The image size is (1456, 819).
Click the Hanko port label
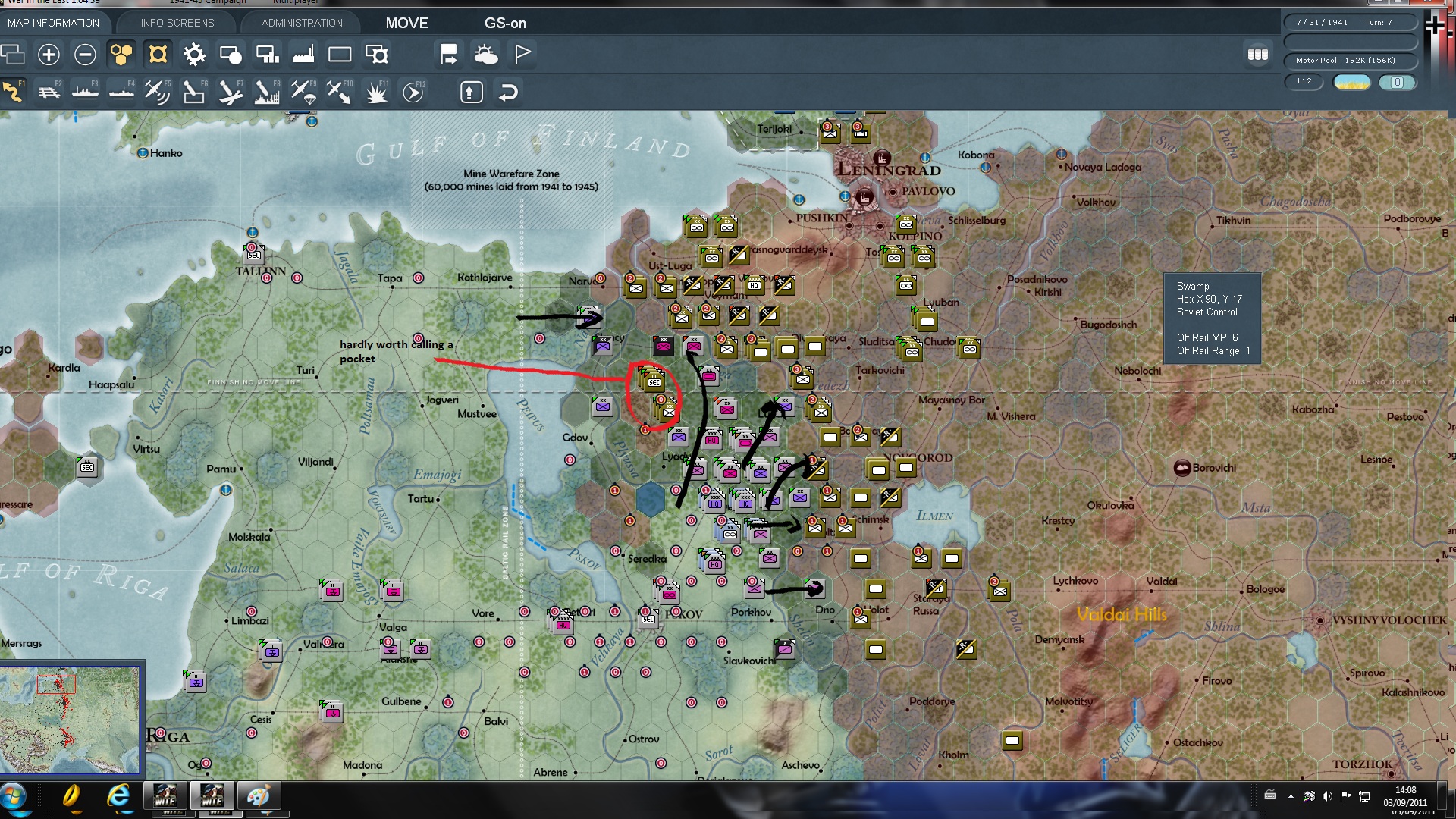[x=166, y=153]
